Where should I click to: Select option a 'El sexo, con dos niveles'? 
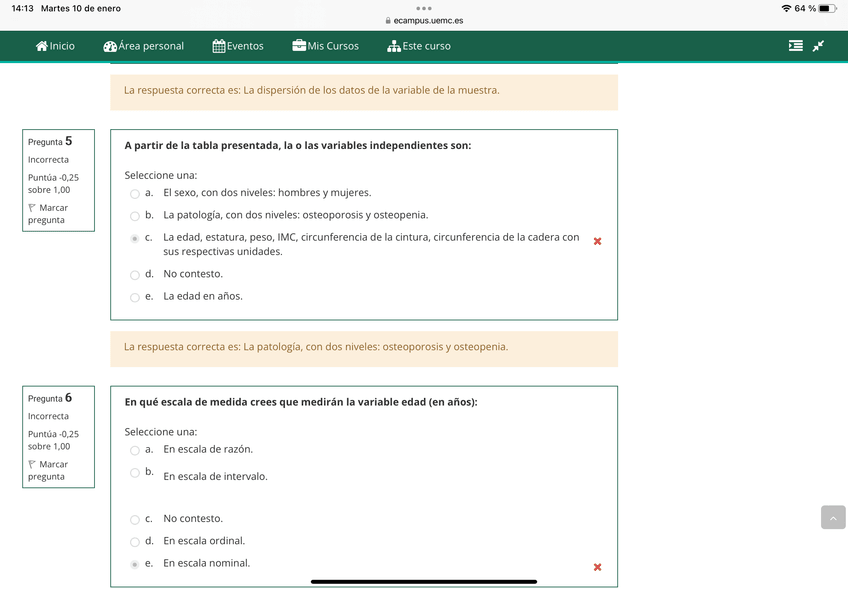(134, 192)
